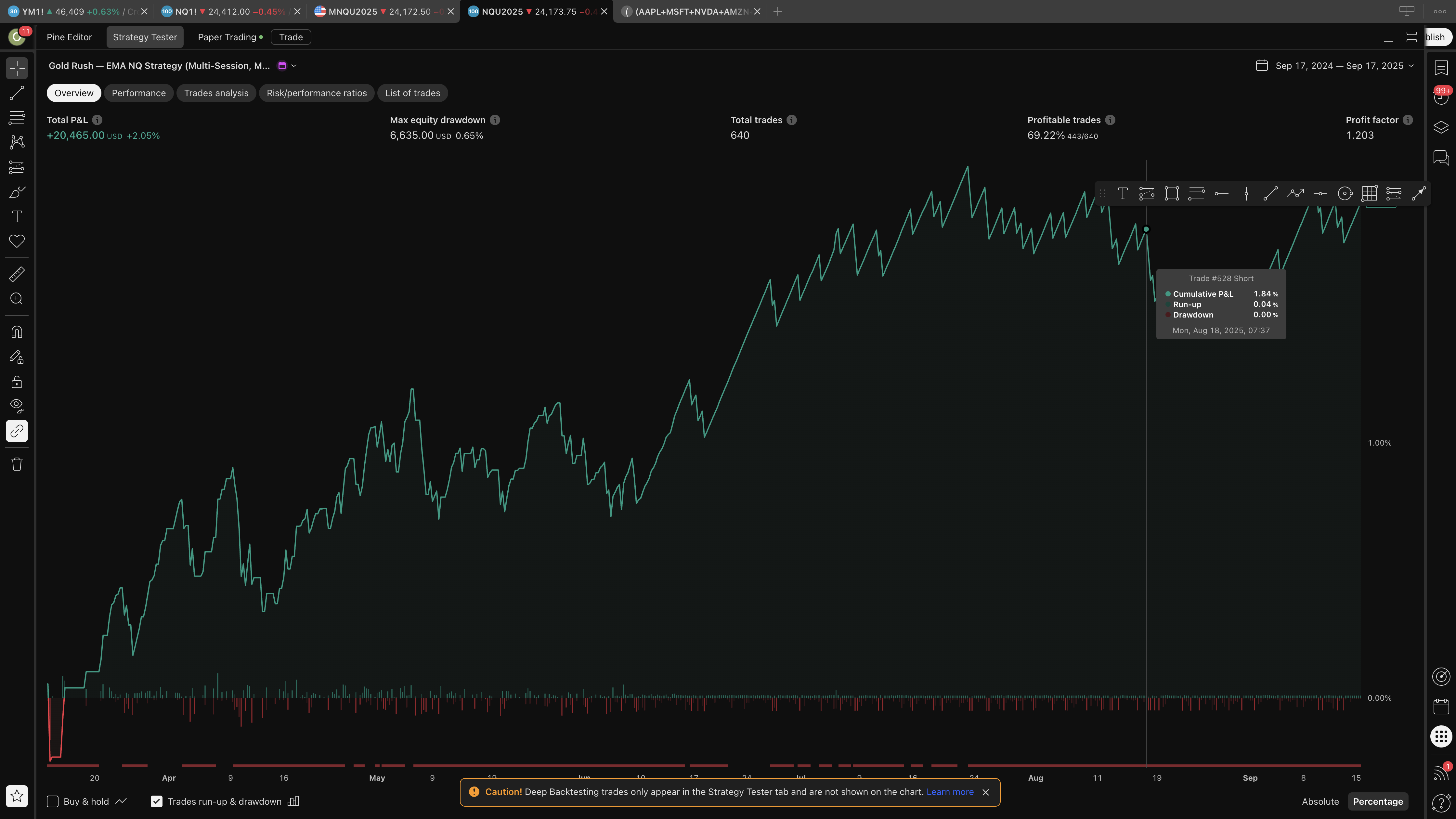
Task: Click Learn more link in caution banner
Action: coord(950,792)
